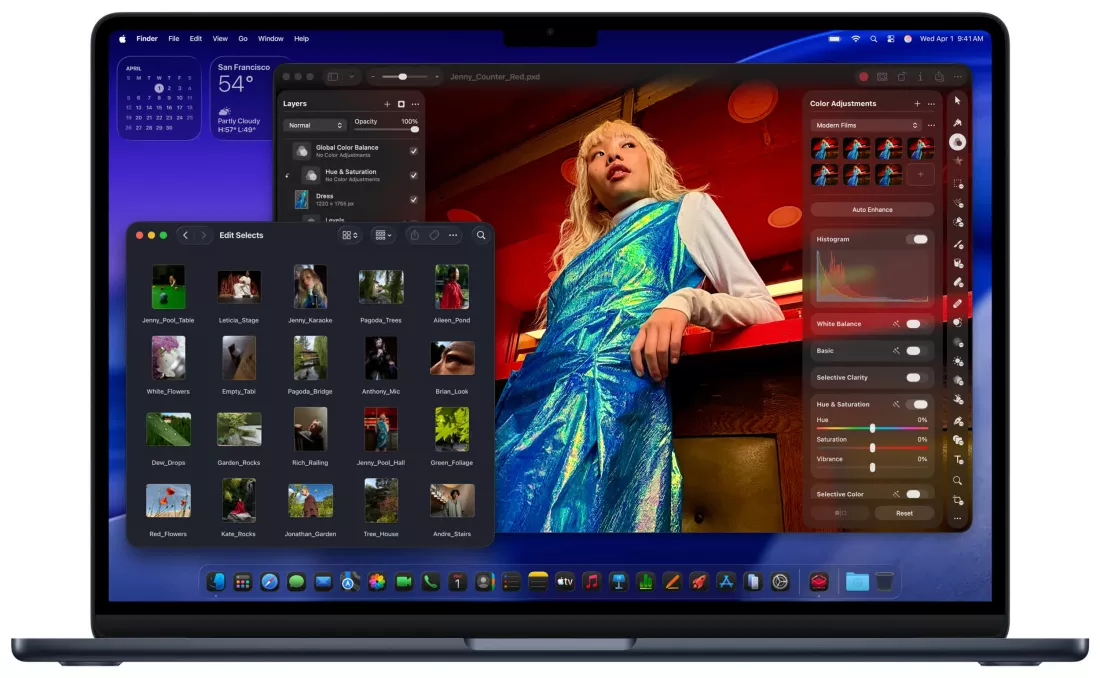
Task: Click the share icon in the Edit Selects toolbar
Action: click(414, 235)
